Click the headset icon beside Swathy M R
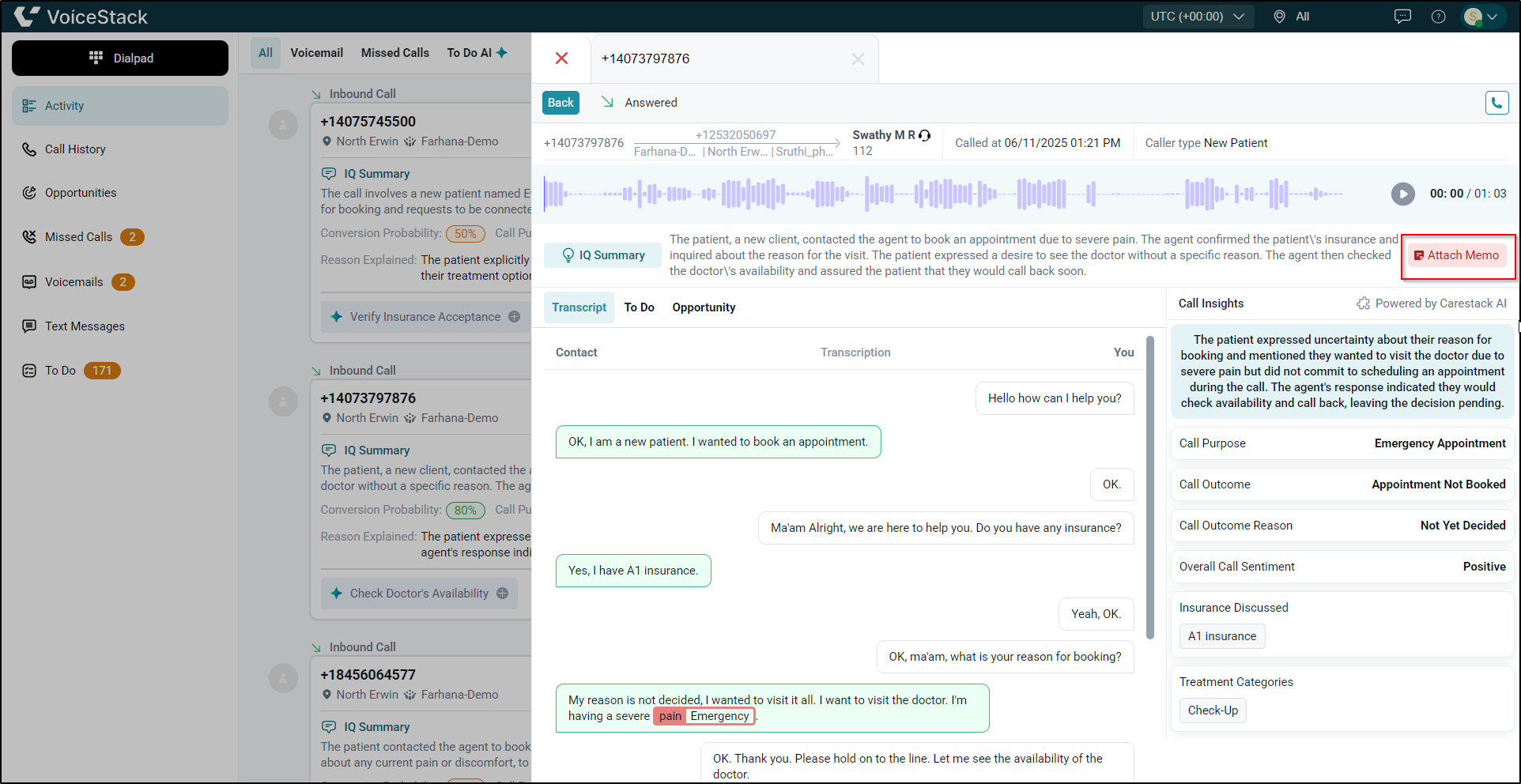 click(x=925, y=135)
